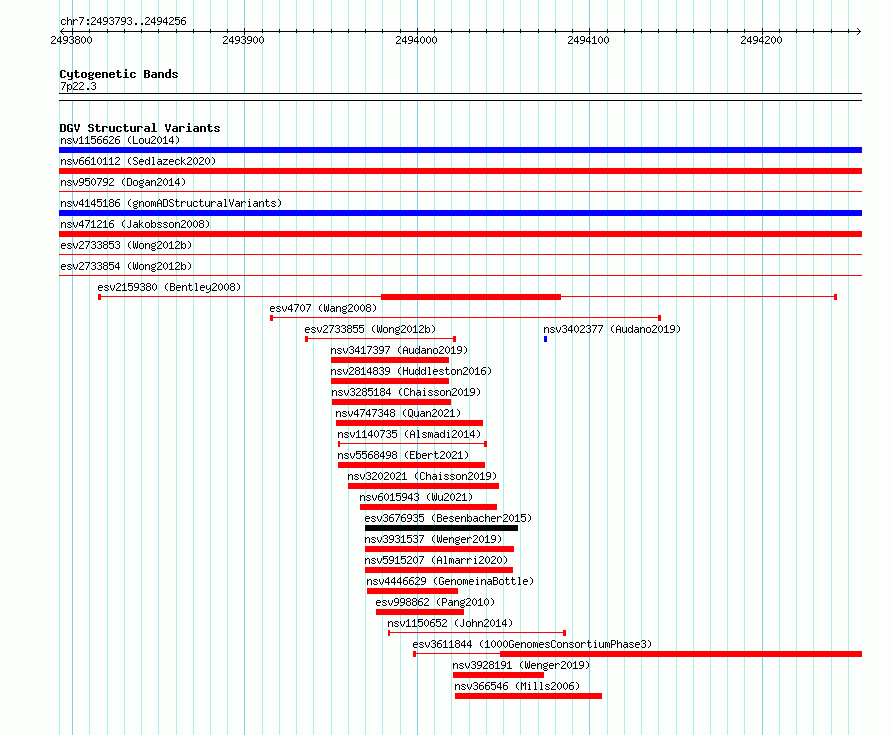Click the nsv3285184 (Chaisson2019) label
The height and width of the screenshot is (735, 890).
pos(406,392)
